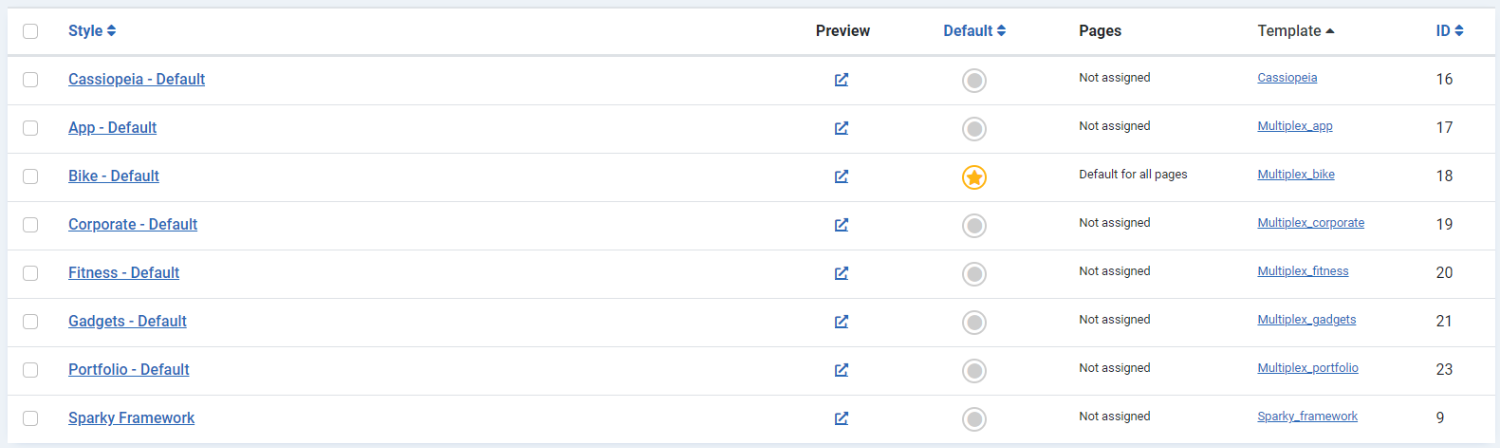
Task: Click ID value 23
Action: coord(1444,369)
